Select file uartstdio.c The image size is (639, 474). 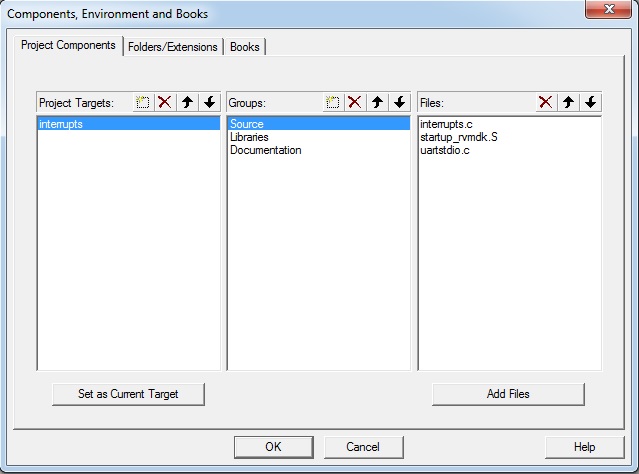click(509, 150)
